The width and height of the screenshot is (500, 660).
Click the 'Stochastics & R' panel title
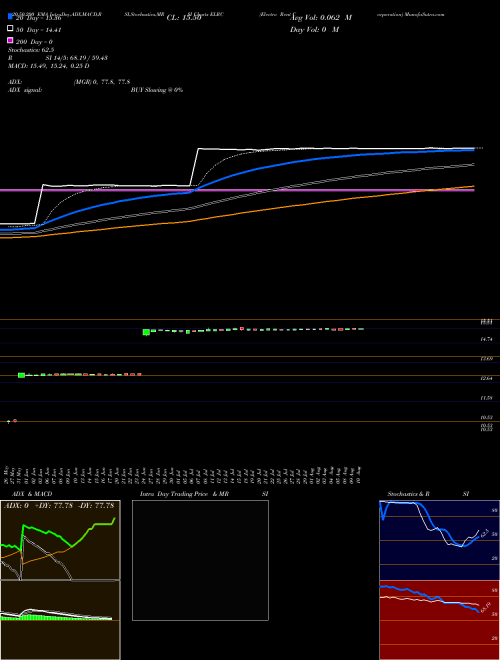[408, 494]
